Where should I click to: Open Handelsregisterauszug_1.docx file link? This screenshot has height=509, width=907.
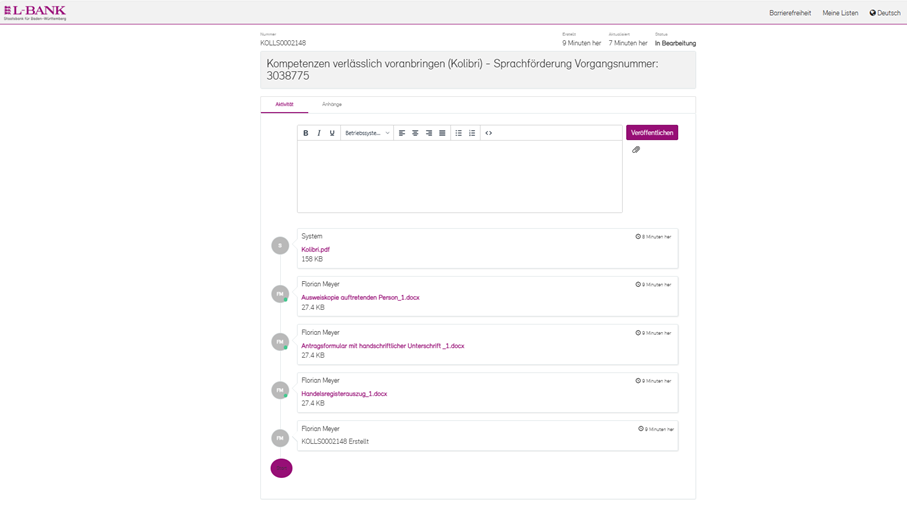(x=344, y=394)
